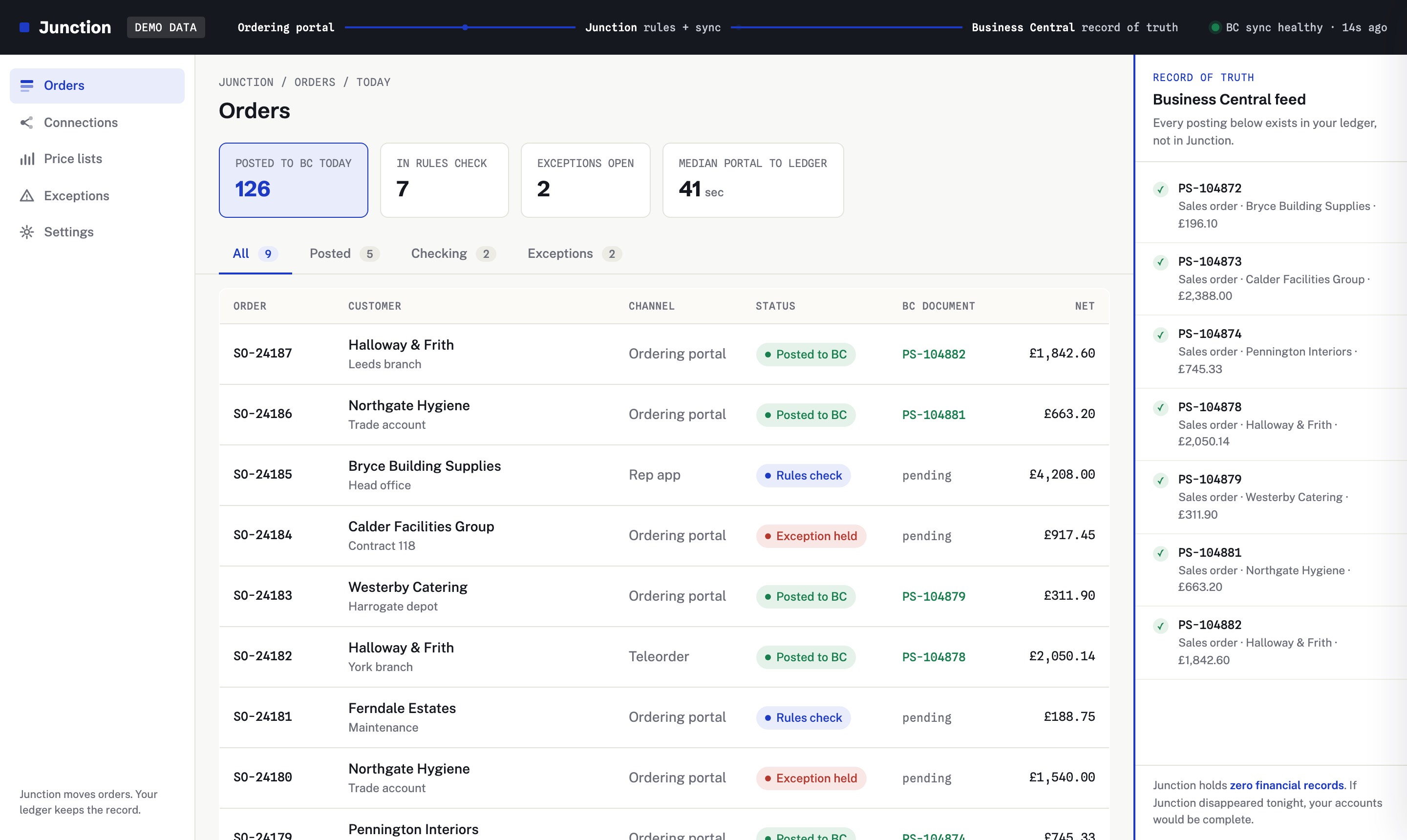Viewport: 1407px width, 840px height.
Task: Click the DEMO DATA badge
Action: [x=166, y=27]
